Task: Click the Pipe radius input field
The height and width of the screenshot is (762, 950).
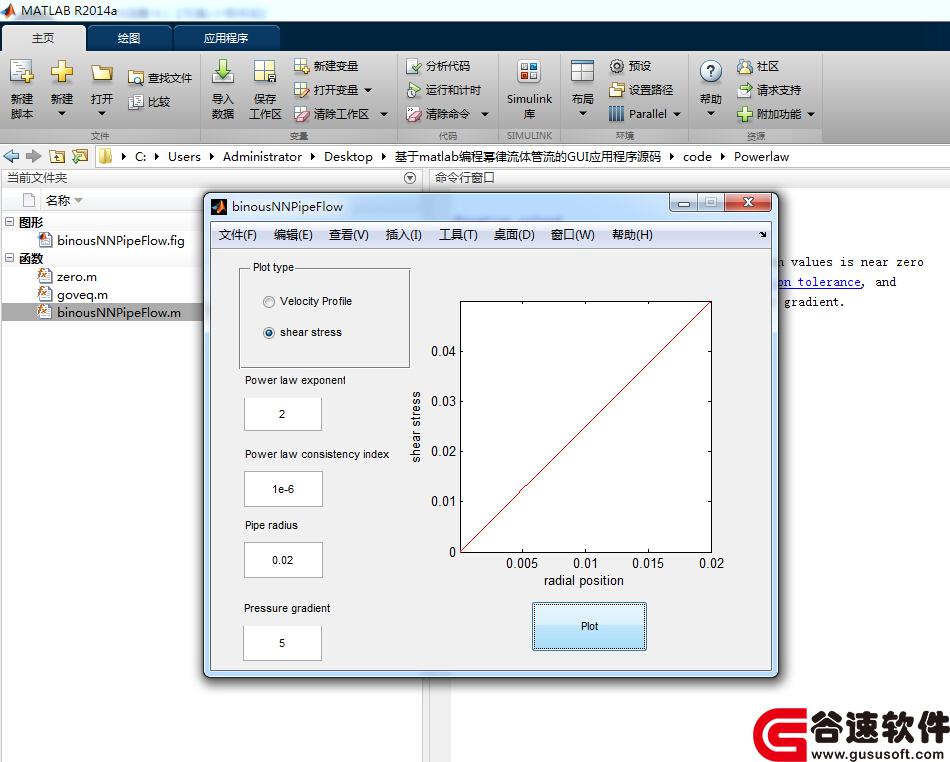Action: (283, 560)
